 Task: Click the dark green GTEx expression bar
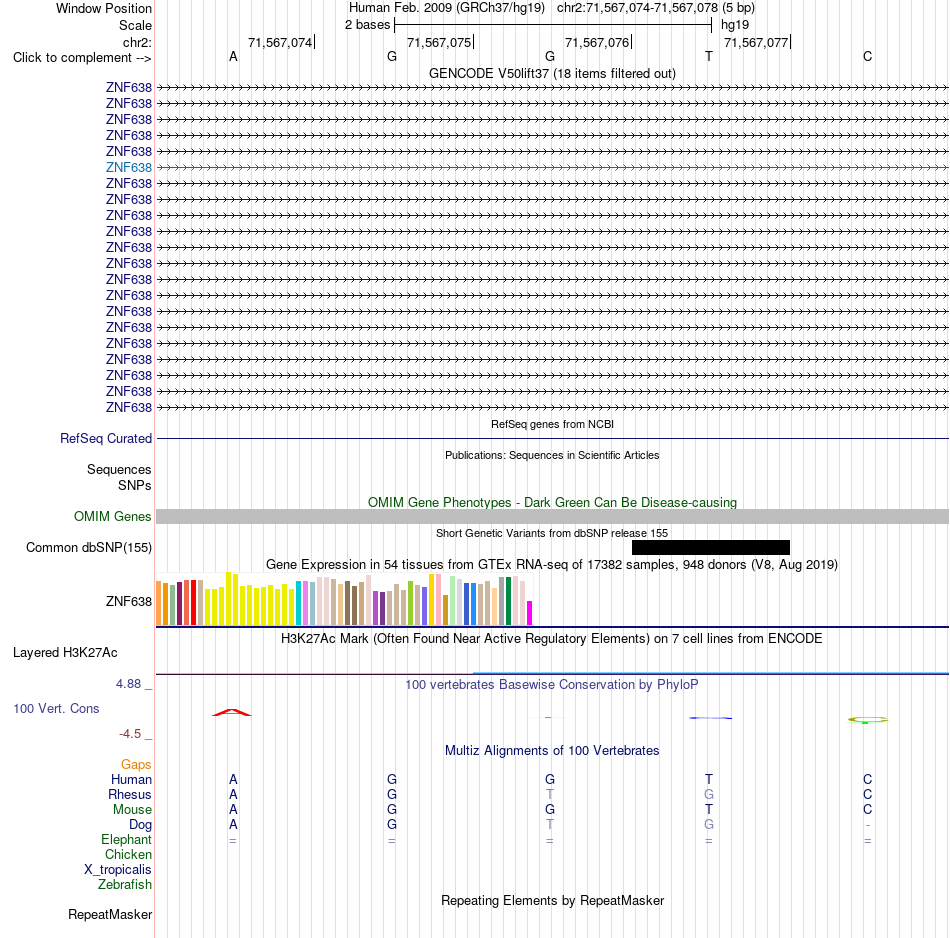pos(508,601)
